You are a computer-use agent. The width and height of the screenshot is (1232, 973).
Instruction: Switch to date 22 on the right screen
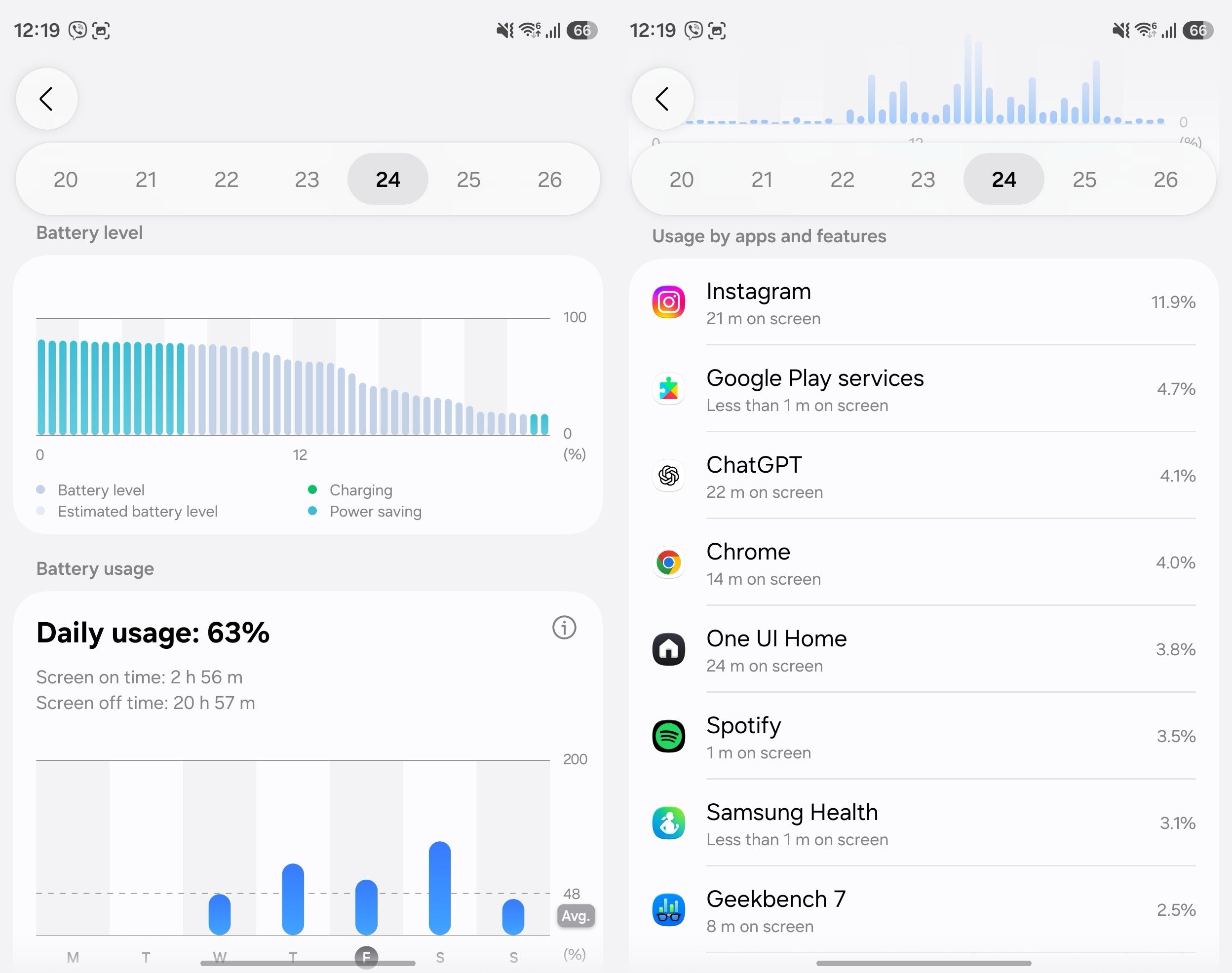point(842,180)
